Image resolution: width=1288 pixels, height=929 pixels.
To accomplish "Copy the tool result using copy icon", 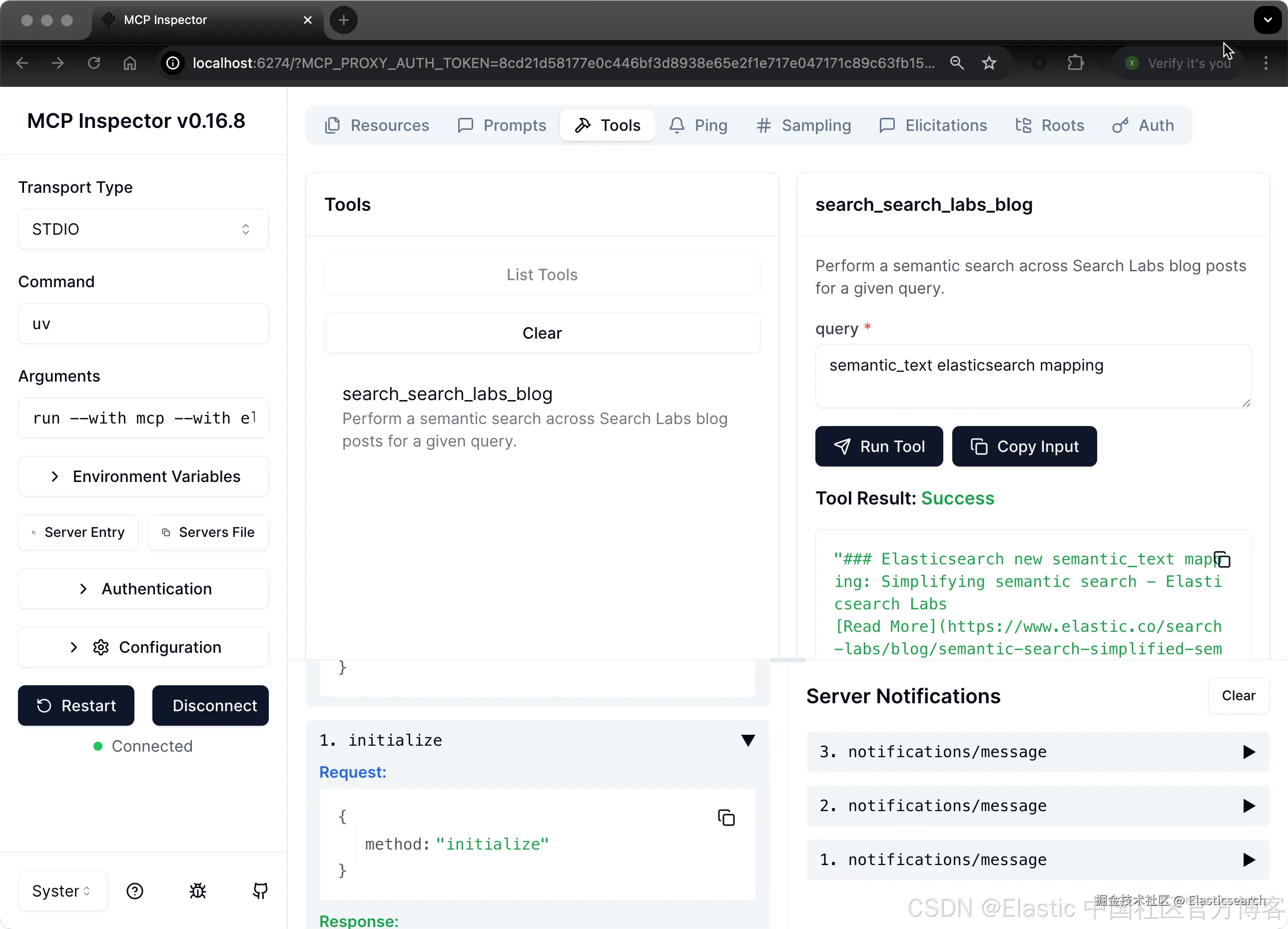I will [x=1222, y=559].
